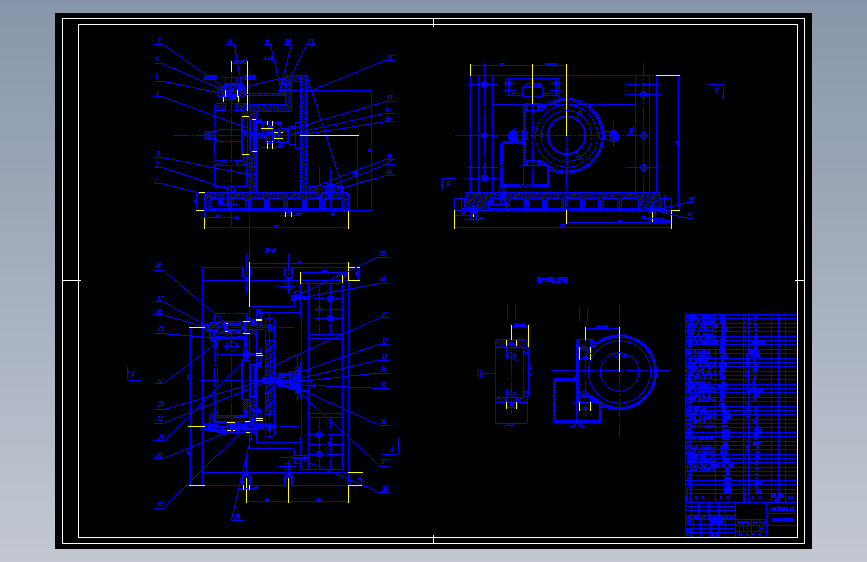Click the B section marker at upper right
The image size is (867, 562).
coord(717,91)
